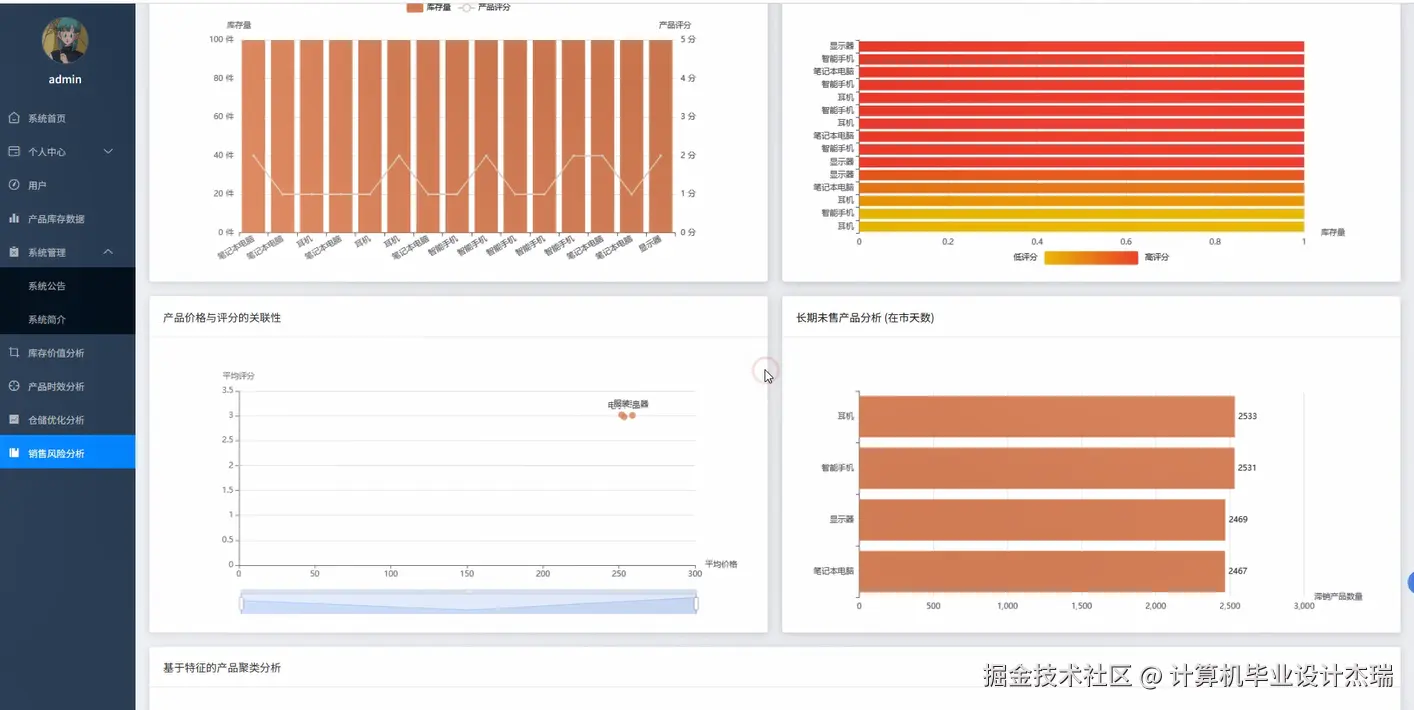Click the 低评分 to 高评分 color gradient bar

1091,257
